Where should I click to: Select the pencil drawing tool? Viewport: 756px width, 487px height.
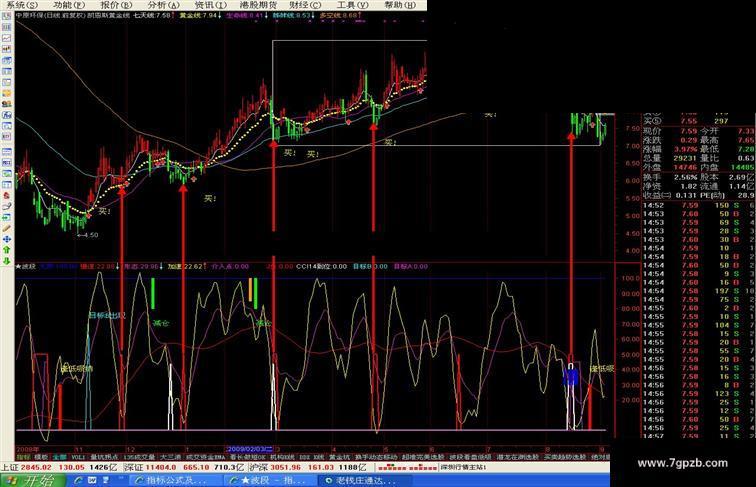tap(7, 228)
